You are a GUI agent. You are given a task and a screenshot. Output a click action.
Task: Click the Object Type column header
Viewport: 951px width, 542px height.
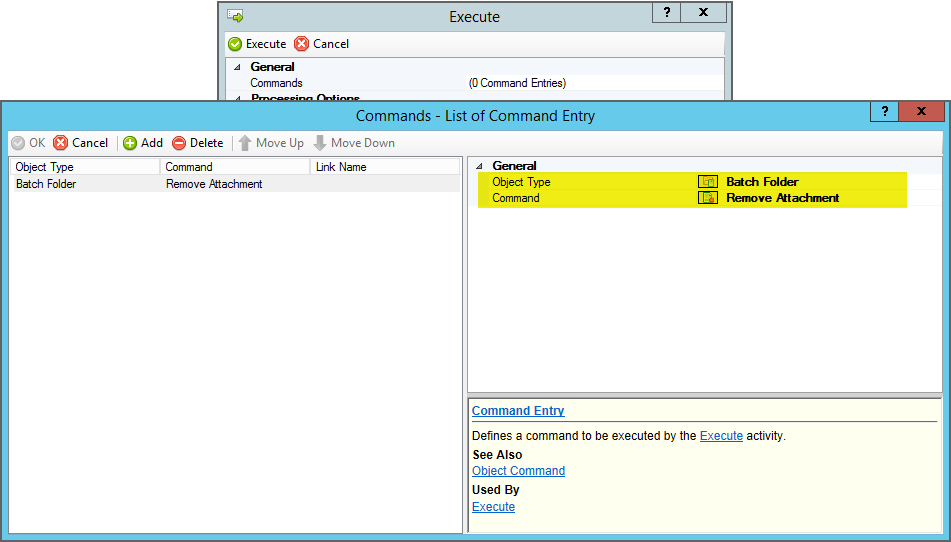85,167
